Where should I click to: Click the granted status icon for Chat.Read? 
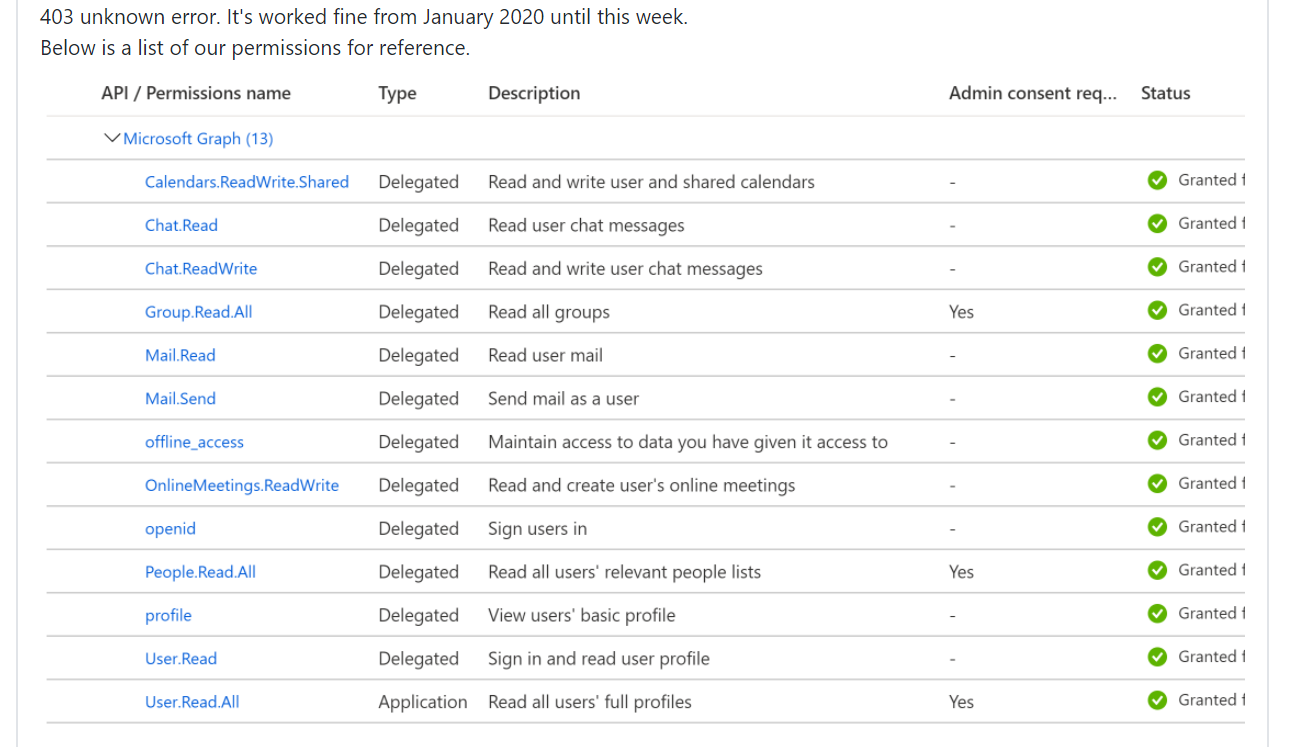coord(1157,224)
